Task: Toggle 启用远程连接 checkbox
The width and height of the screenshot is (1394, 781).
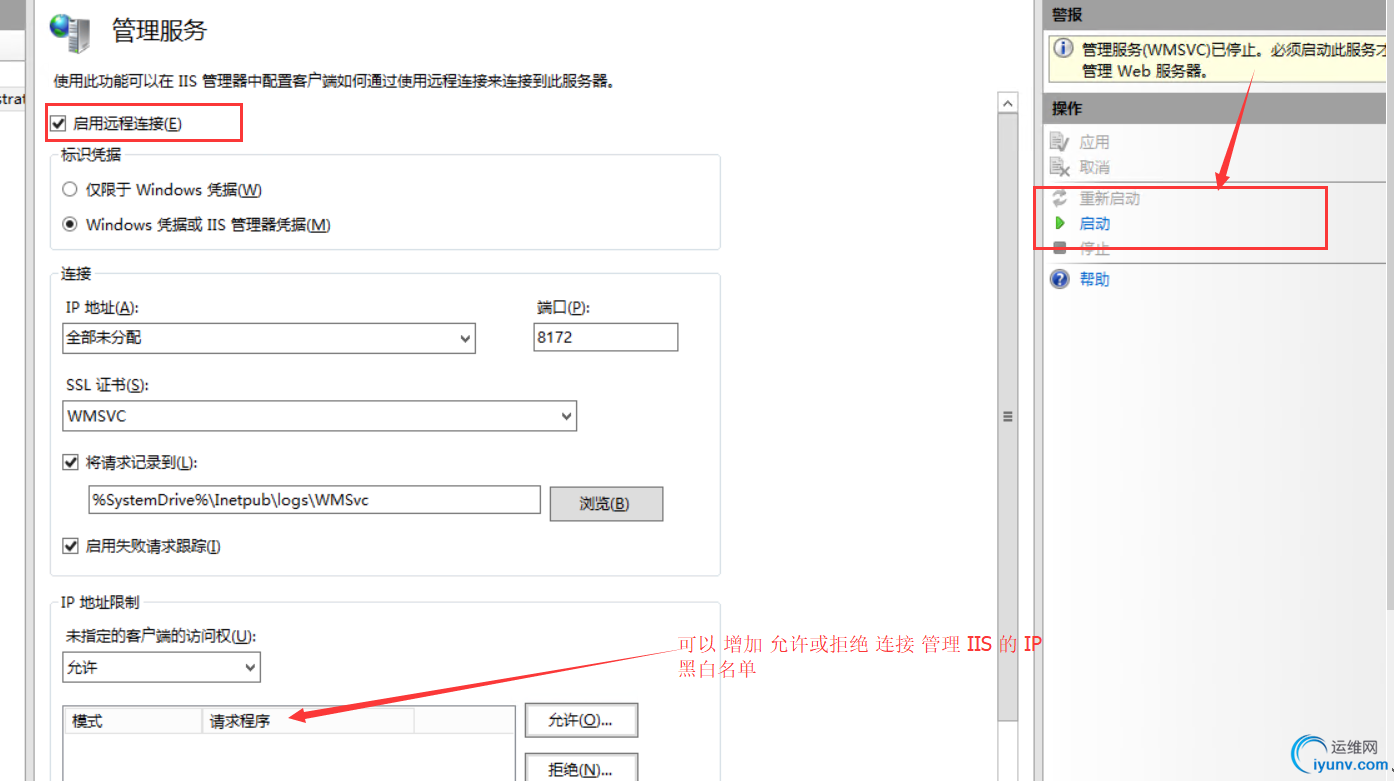Action: coord(58,123)
